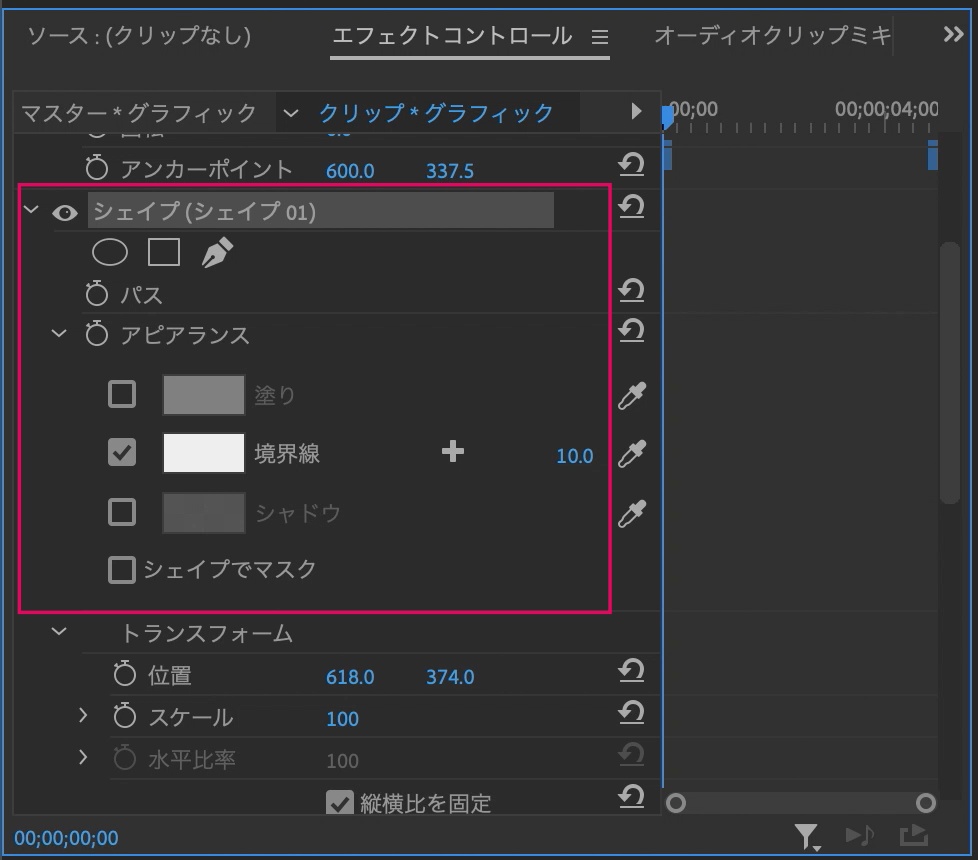
Task: Select the pen mask tool
Action: pyautogui.click(x=217, y=253)
